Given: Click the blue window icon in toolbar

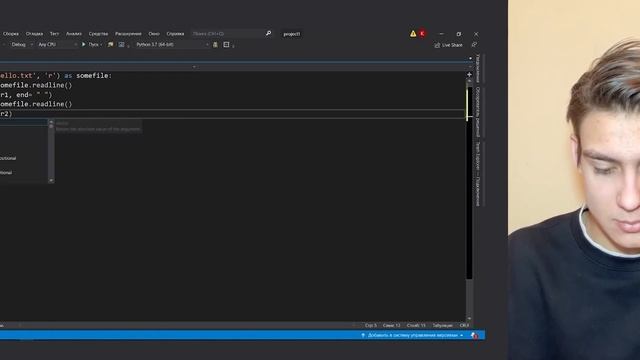Looking at the screenshot, I should (121, 44).
